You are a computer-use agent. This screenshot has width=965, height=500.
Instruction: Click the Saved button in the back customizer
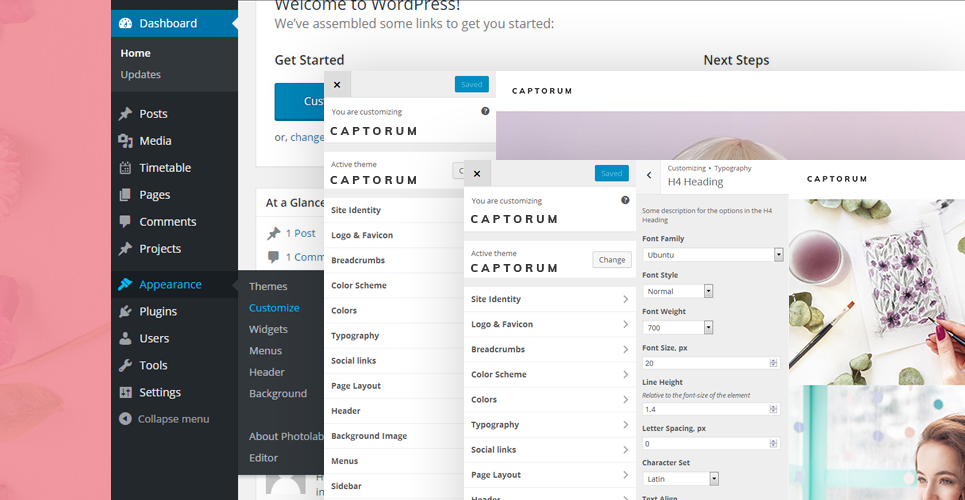(471, 84)
